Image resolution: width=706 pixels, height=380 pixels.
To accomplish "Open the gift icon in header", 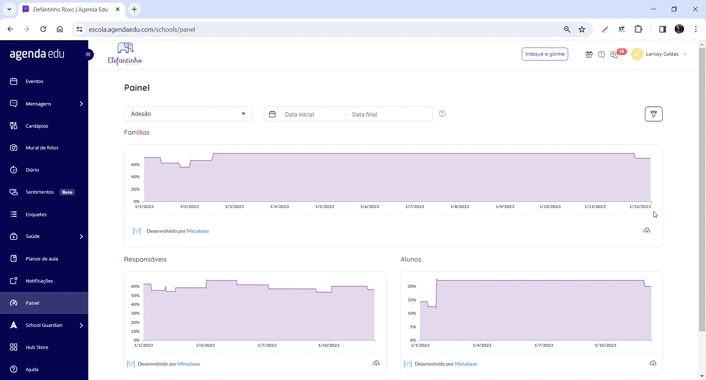I will pyautogui.click(x=588, y=54).
